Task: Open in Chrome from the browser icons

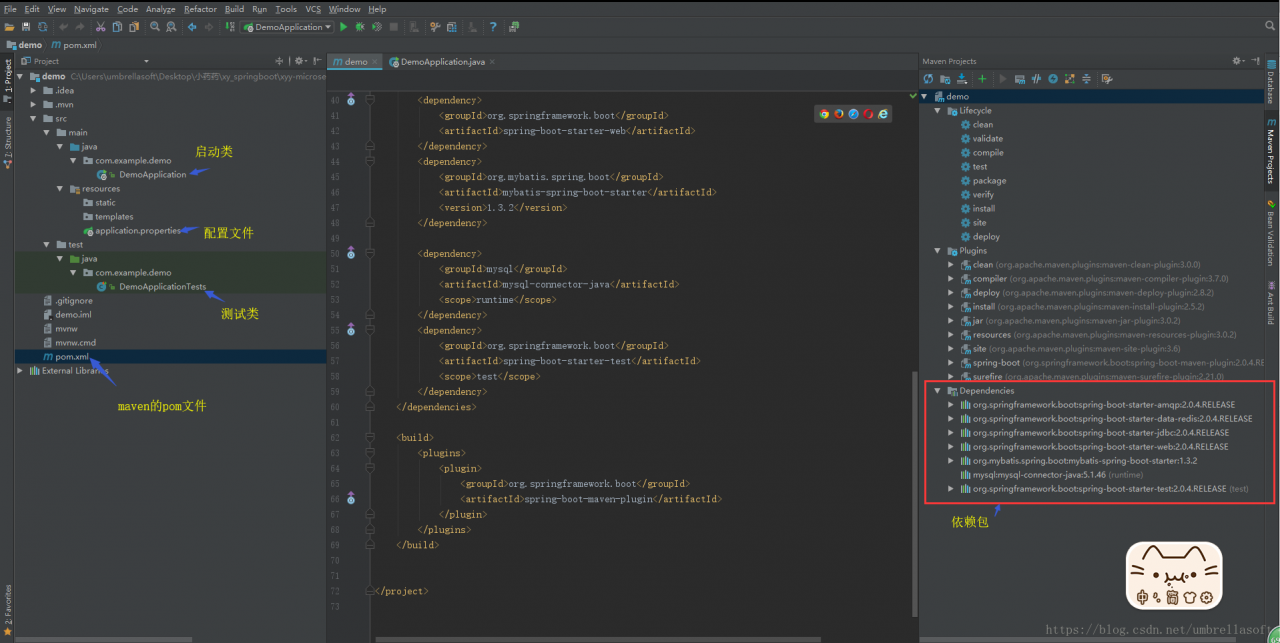Action: tap(825, 114)
